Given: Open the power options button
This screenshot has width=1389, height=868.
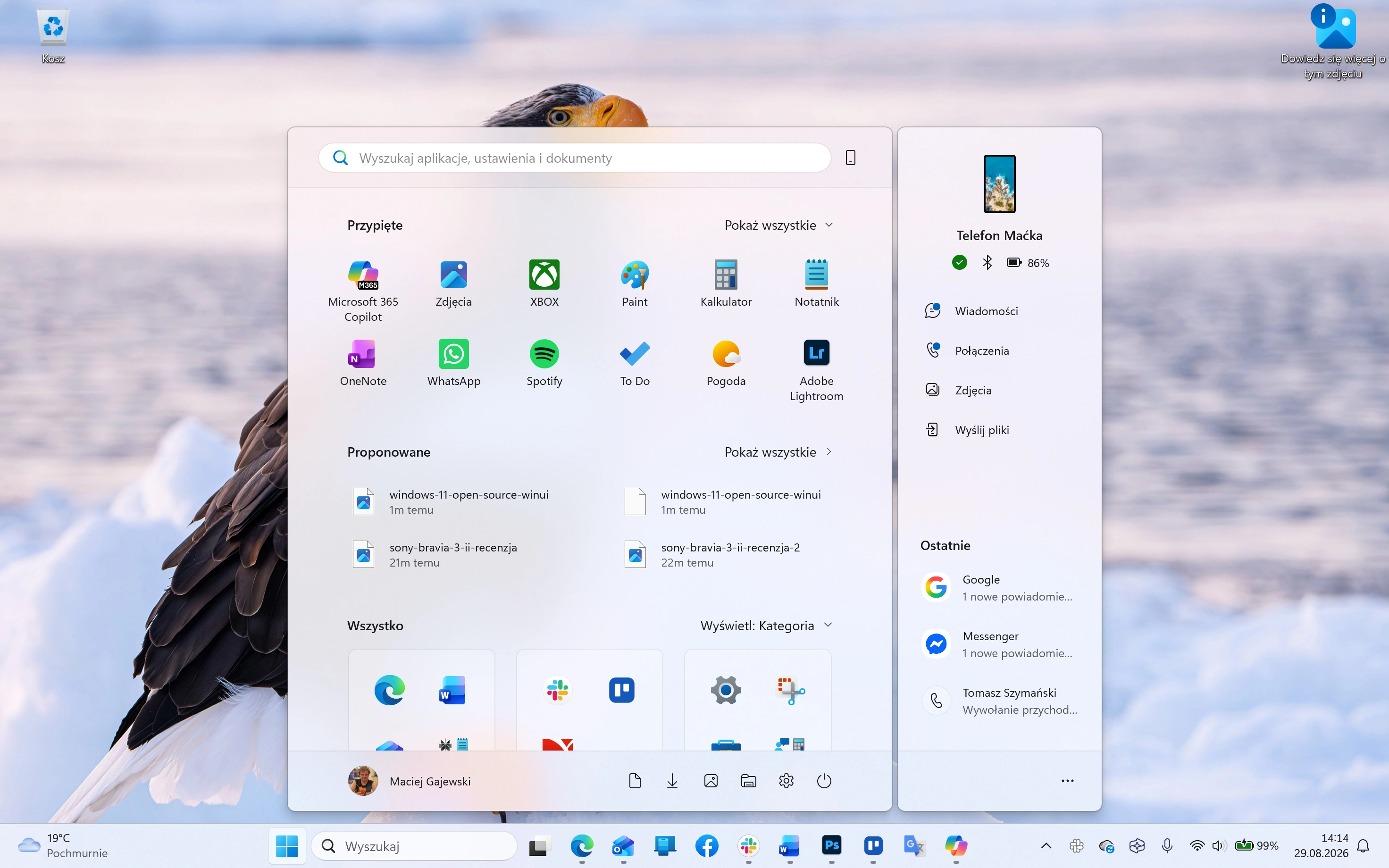Looking at the screenshot, I should coord(824,781).
